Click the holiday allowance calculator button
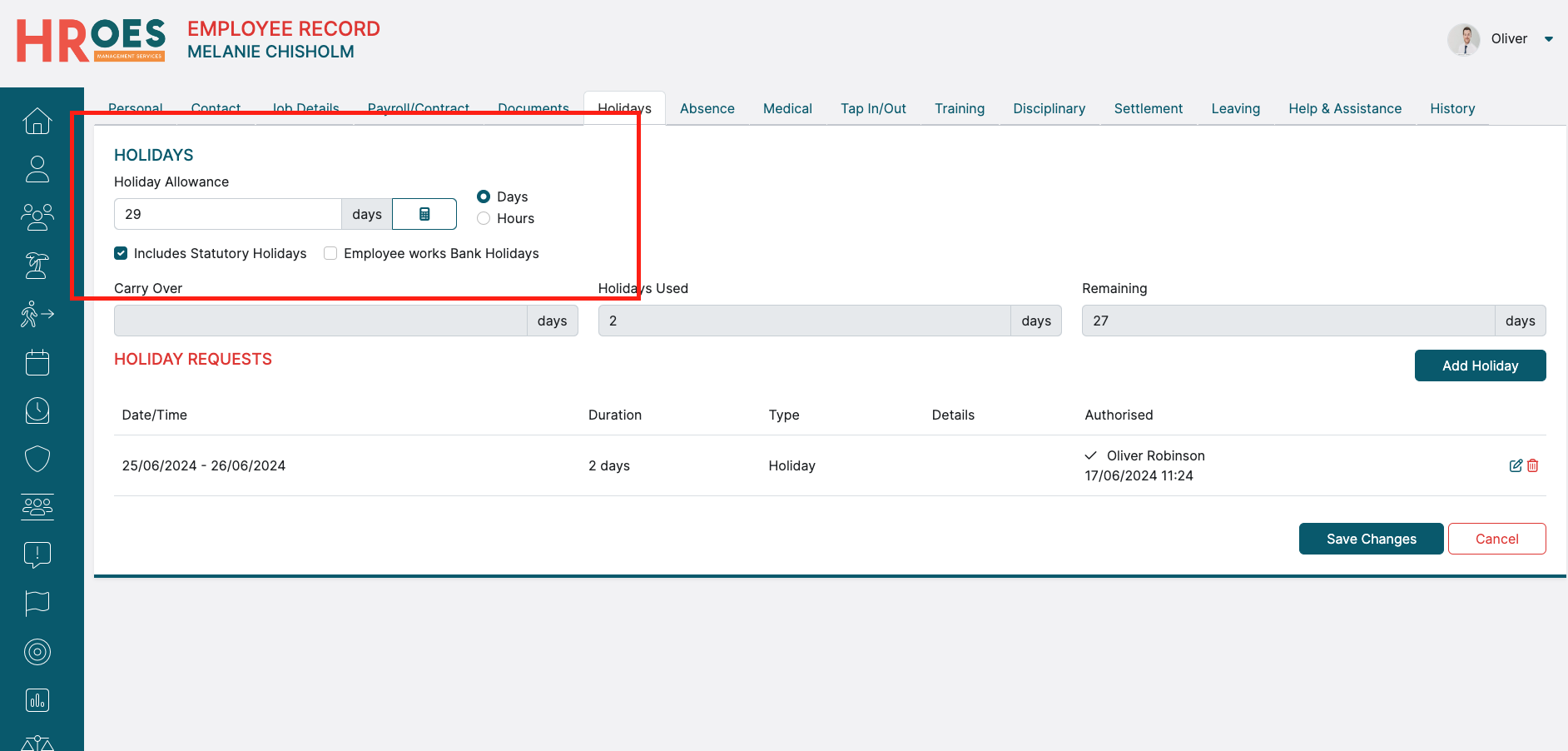The height and width of the screenshot is (751, 1568). 424,214
